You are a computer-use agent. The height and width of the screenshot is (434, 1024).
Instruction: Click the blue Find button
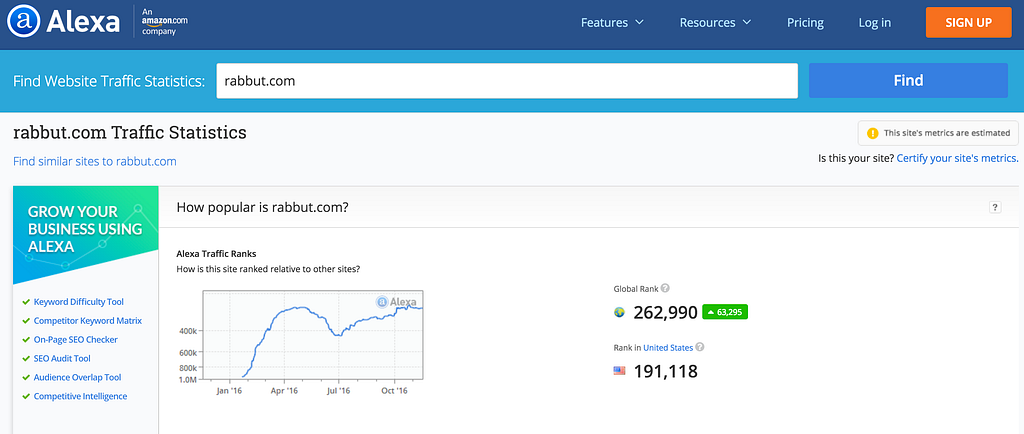(908, 81)
